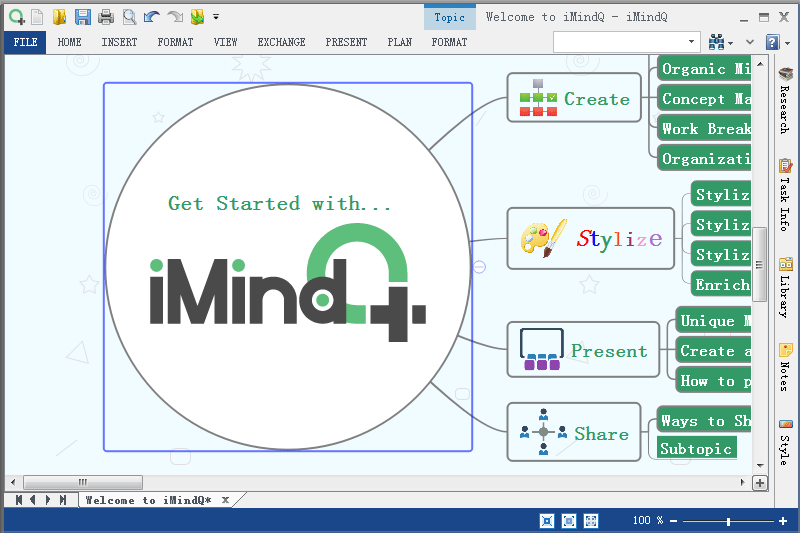Open the Library side panel

tap(786, 287)
